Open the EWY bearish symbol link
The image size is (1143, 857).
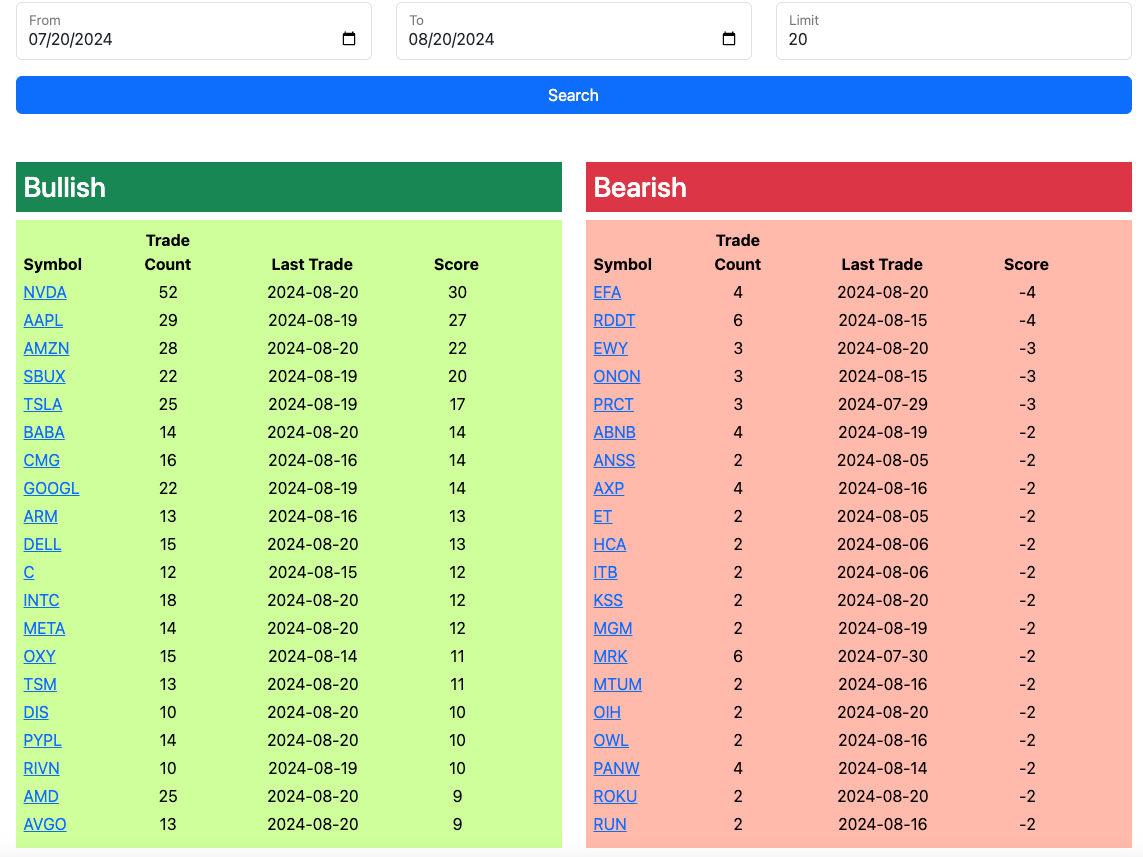point(611,348)
